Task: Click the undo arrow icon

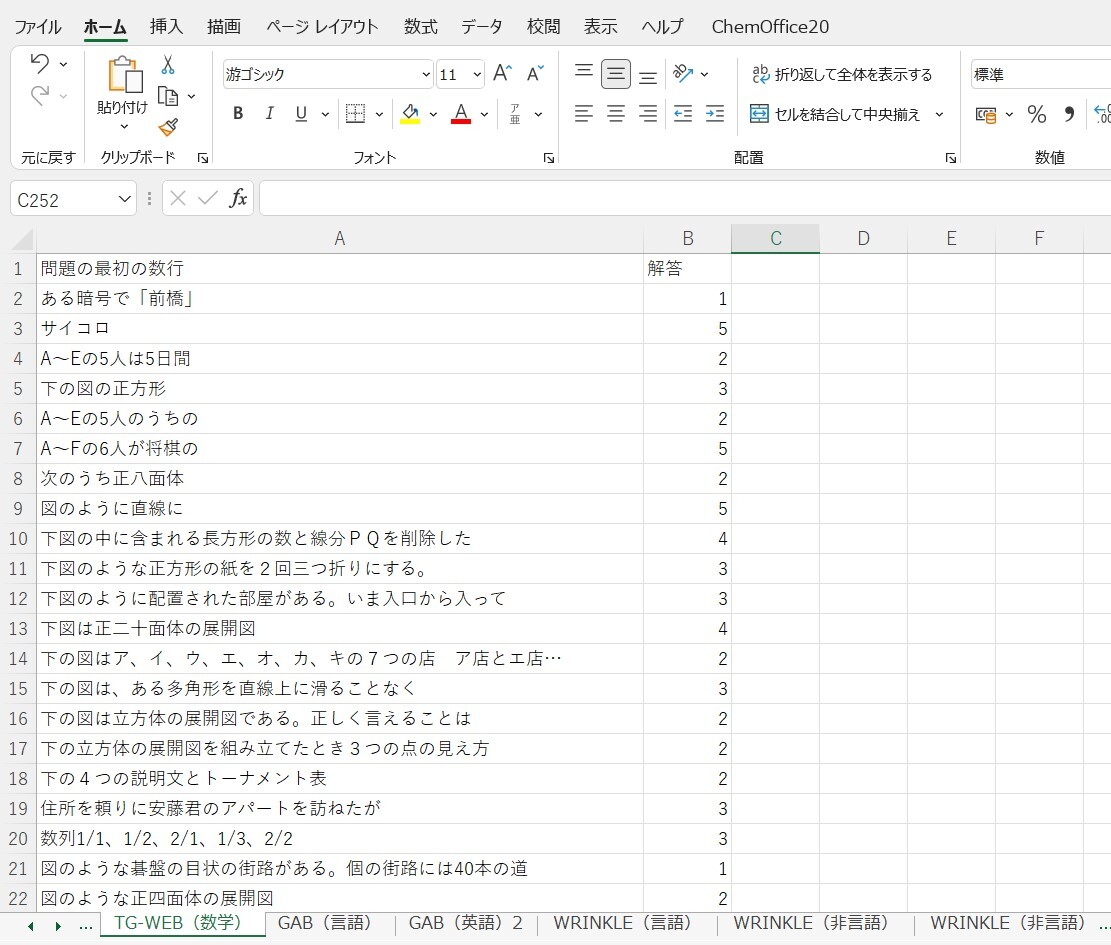Action: point(40,64)
